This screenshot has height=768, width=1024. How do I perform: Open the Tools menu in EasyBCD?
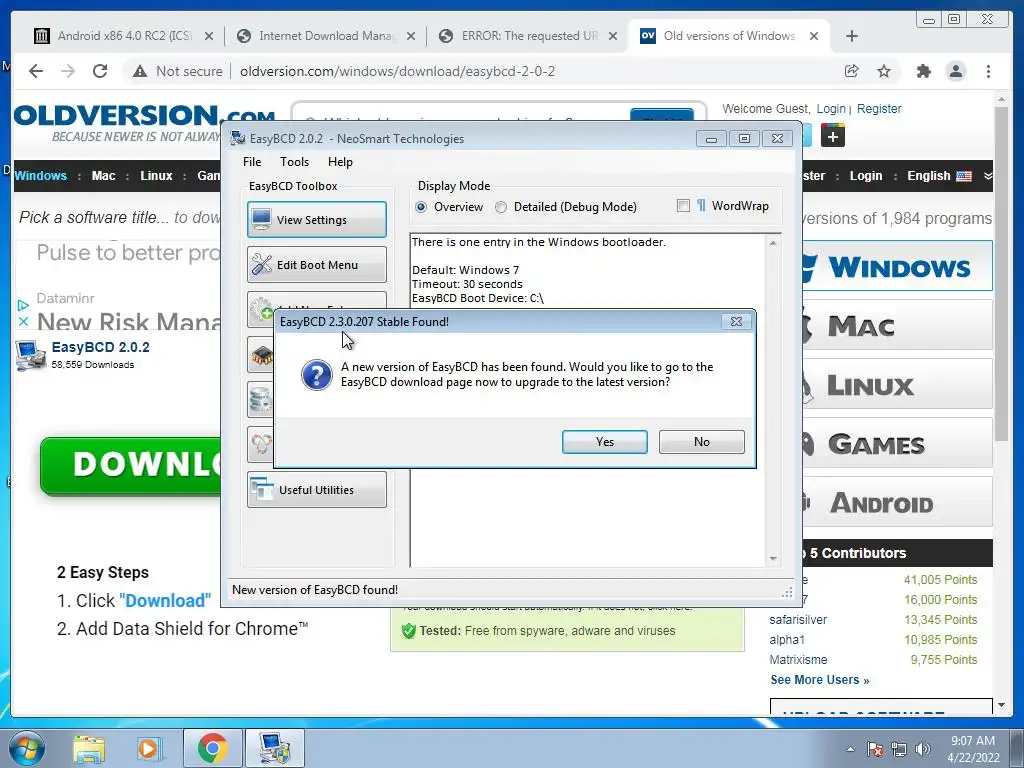[x=295, y=162]
